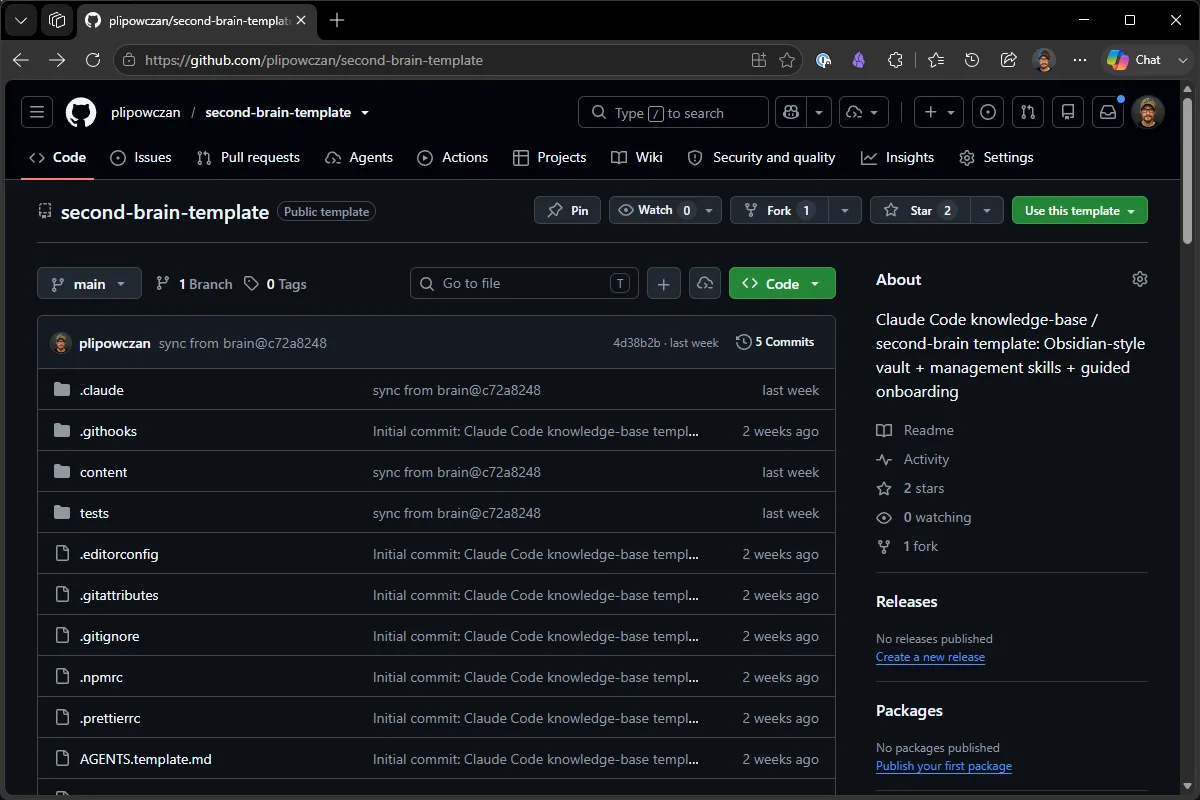The image size is (1200, 800).
Task: Click the plus icon to add a file
Action: click(664, 284)
